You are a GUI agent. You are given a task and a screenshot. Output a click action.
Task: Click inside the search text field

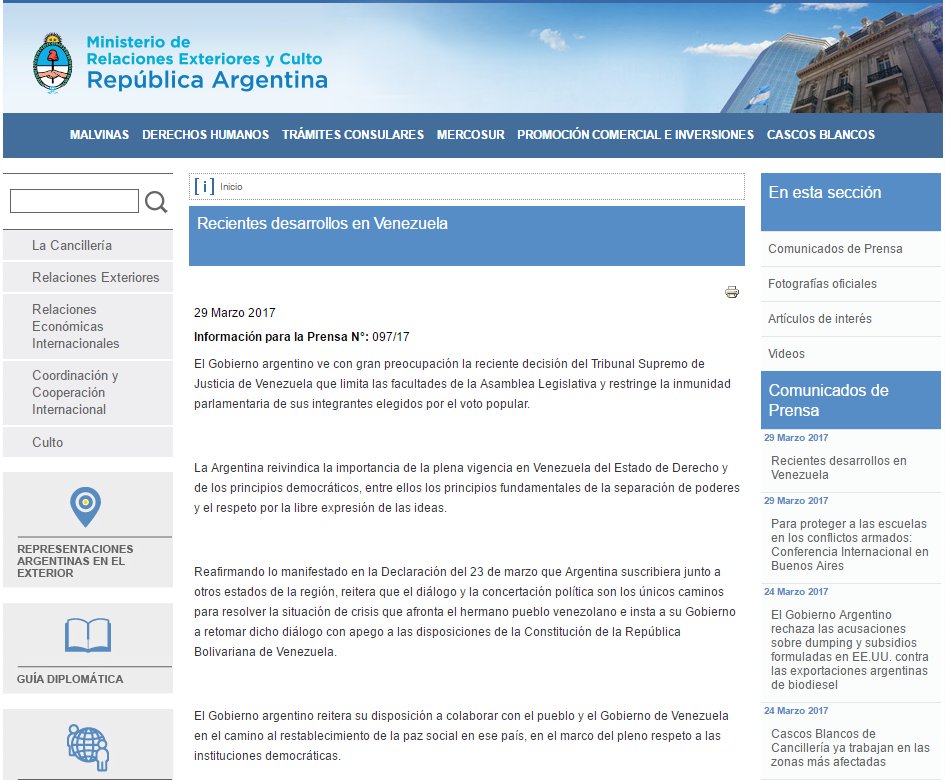(74, 201)
